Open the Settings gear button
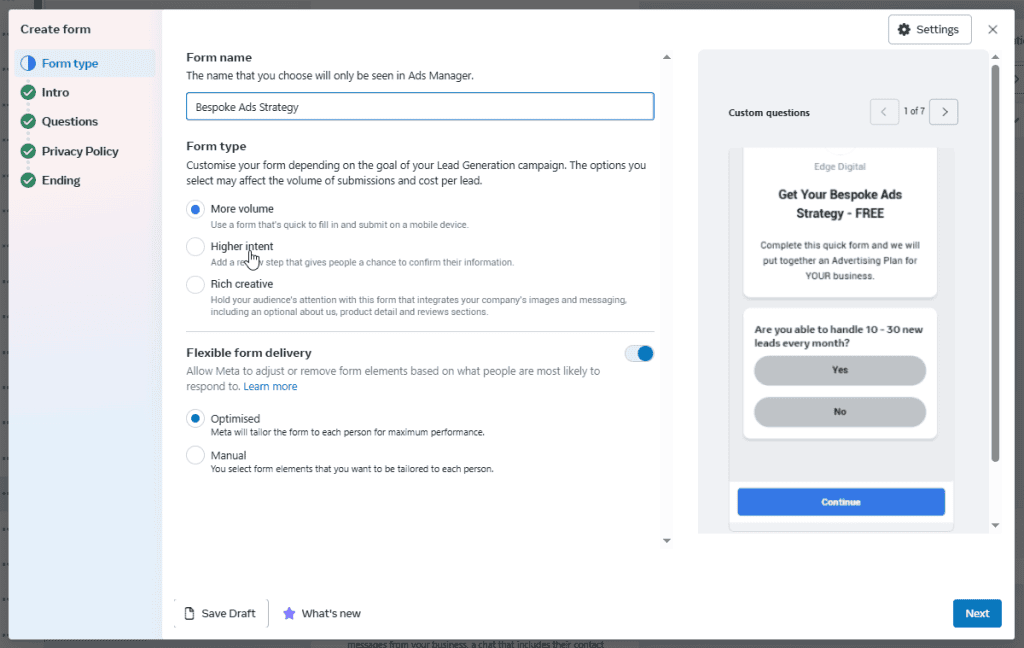The height and width of the screenshot is (648, 1024). [929, 29]
